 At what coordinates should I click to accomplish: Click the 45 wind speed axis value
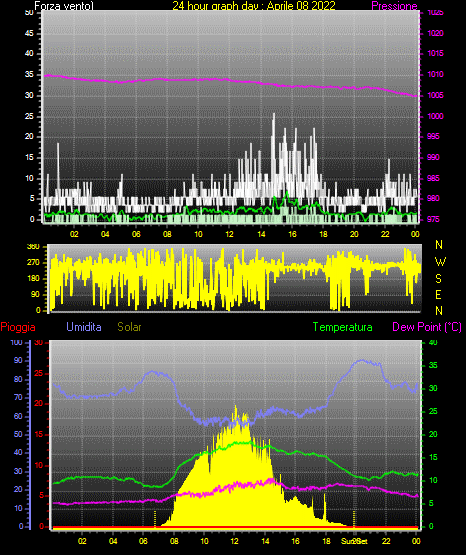[x=29, y=33]
